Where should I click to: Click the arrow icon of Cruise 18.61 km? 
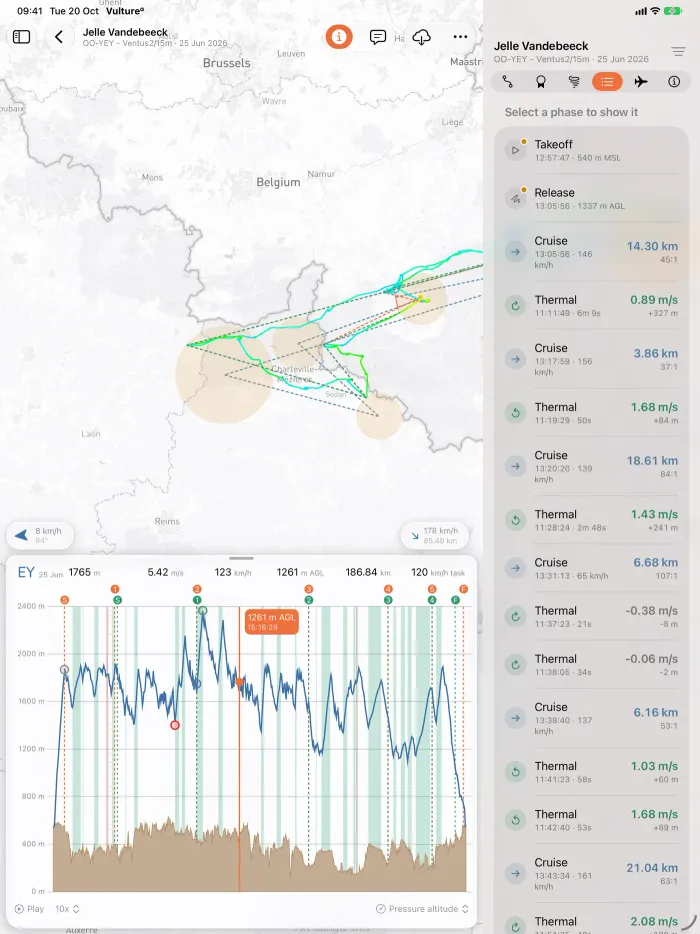516,466
